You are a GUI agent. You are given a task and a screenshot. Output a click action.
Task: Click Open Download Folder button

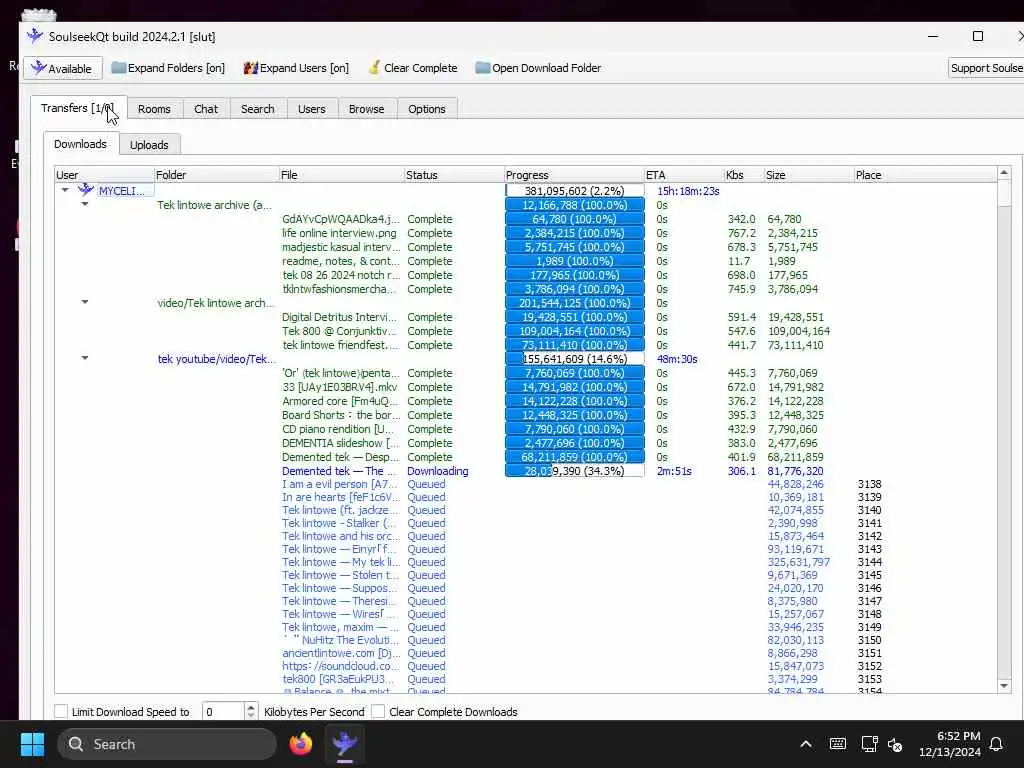click(538, 68)
